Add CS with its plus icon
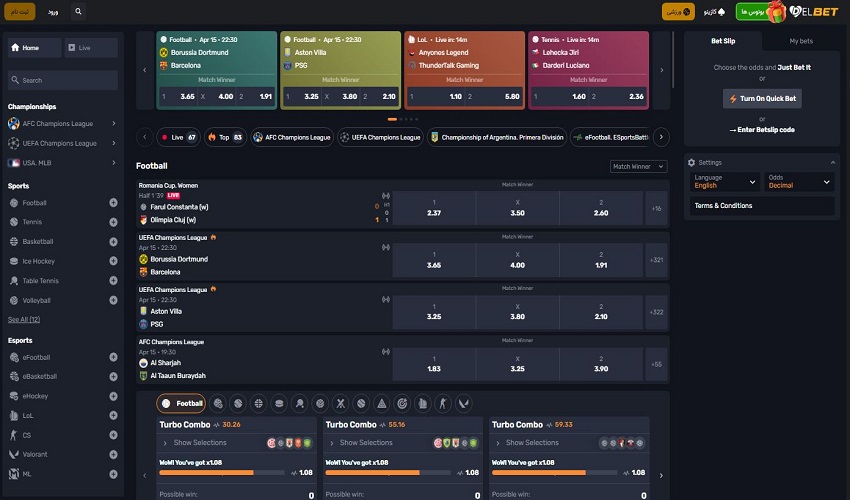The width and height of the screenshot is (850, 500). point(113,435)
